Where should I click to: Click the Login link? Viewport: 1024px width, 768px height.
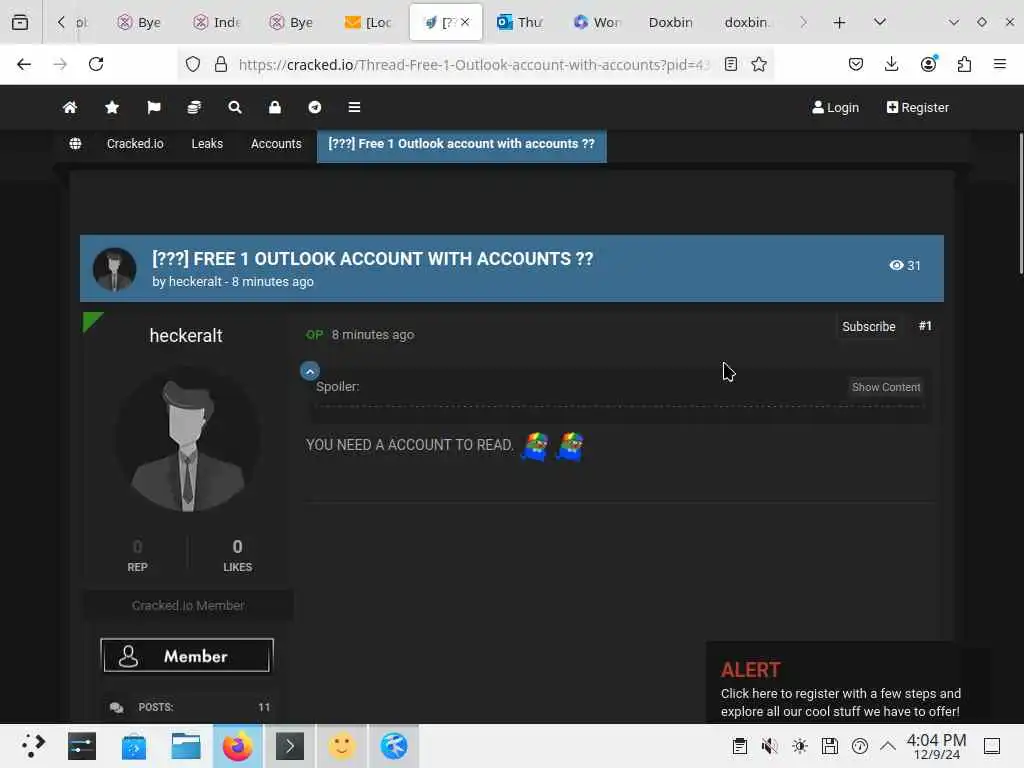pos(835,107)
